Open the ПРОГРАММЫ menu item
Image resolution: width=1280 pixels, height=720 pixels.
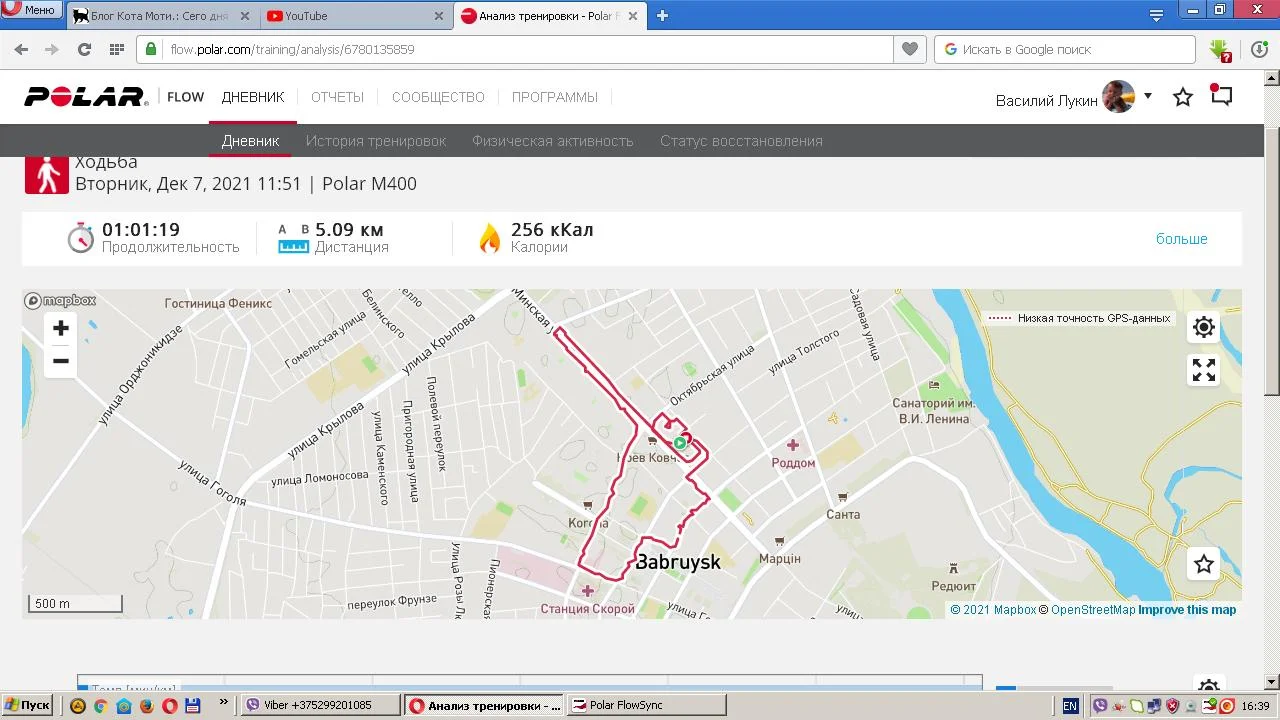[555, 97]
